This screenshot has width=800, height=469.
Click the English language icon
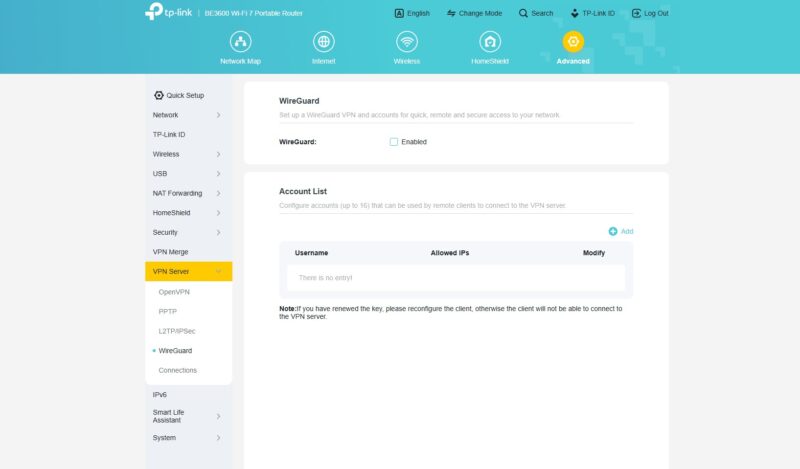(x=399, y=13)
